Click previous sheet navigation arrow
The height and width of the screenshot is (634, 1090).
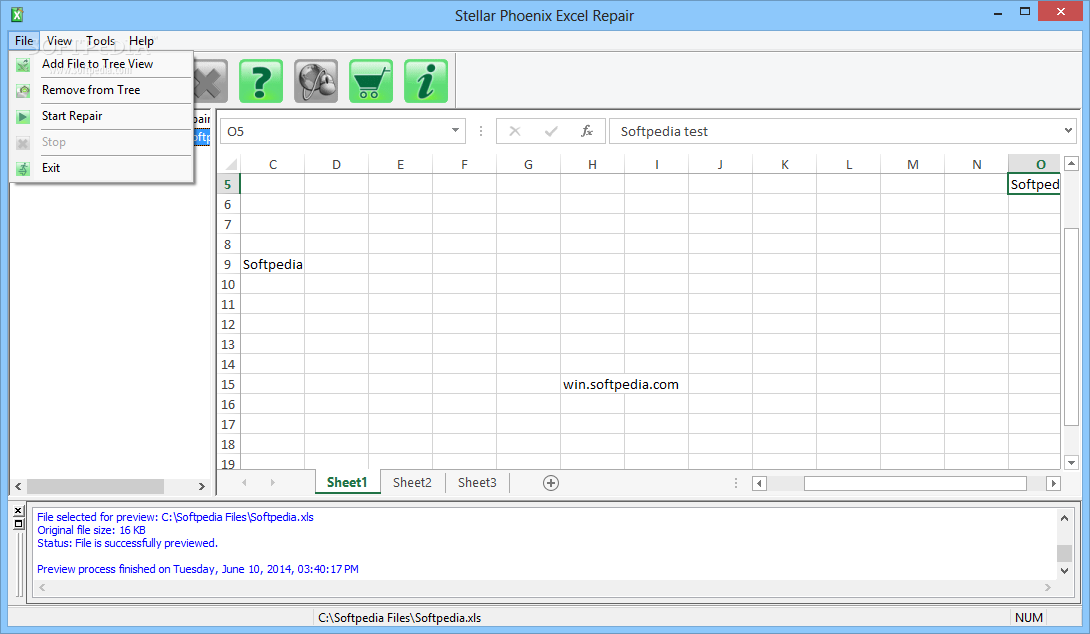[x=244, y=482]
